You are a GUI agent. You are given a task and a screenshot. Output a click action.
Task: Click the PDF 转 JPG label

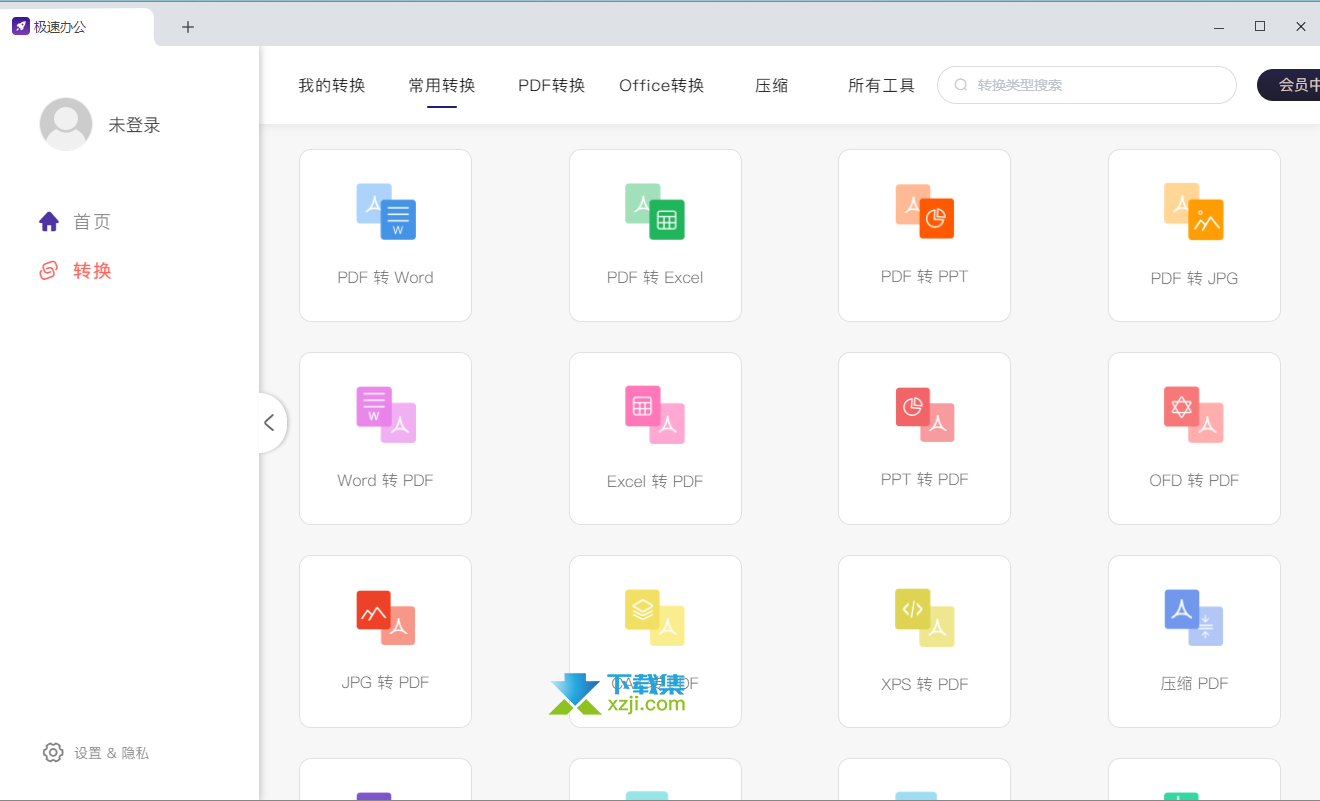click(x=1194, y=278)
